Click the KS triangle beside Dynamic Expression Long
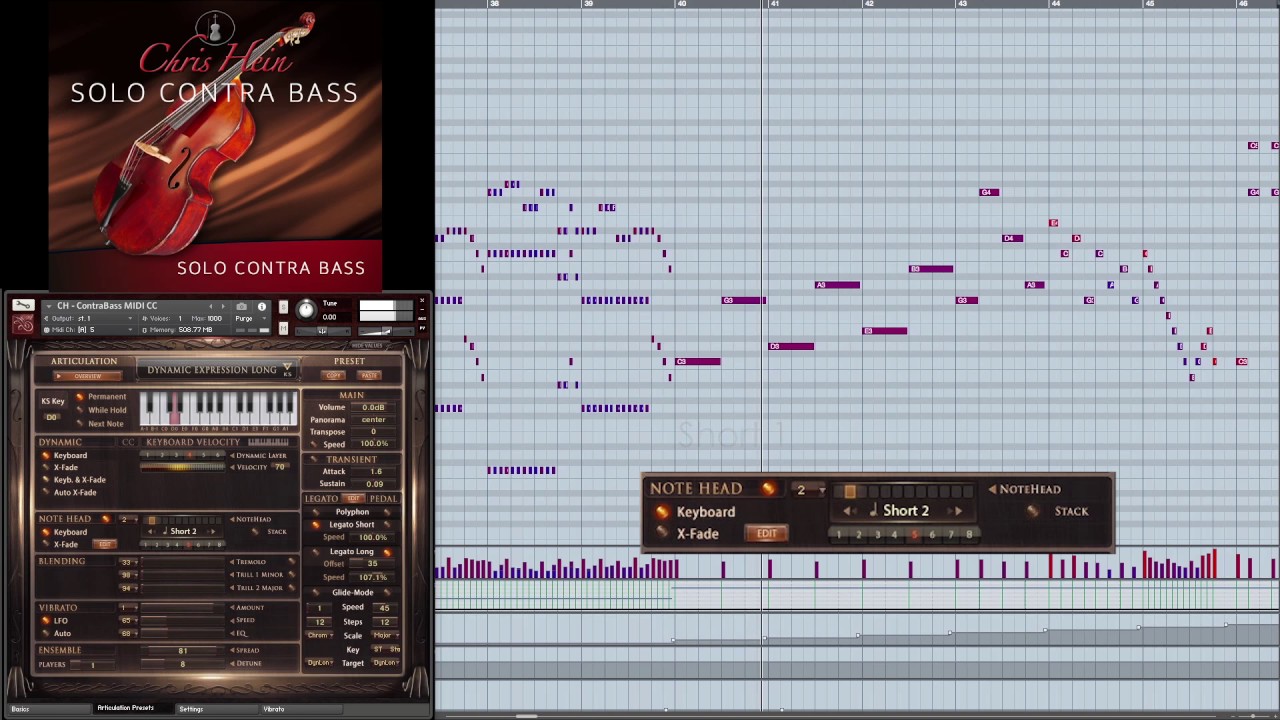This screenshot has height=720, width=1280. [x=287, y=367]
